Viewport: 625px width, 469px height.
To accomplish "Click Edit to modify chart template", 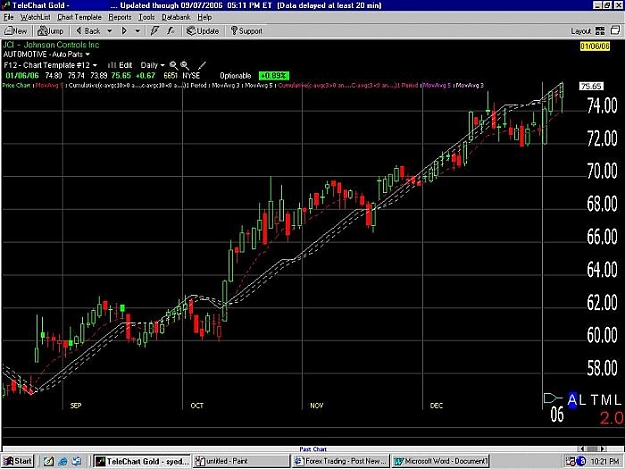I will coord(121,65).
